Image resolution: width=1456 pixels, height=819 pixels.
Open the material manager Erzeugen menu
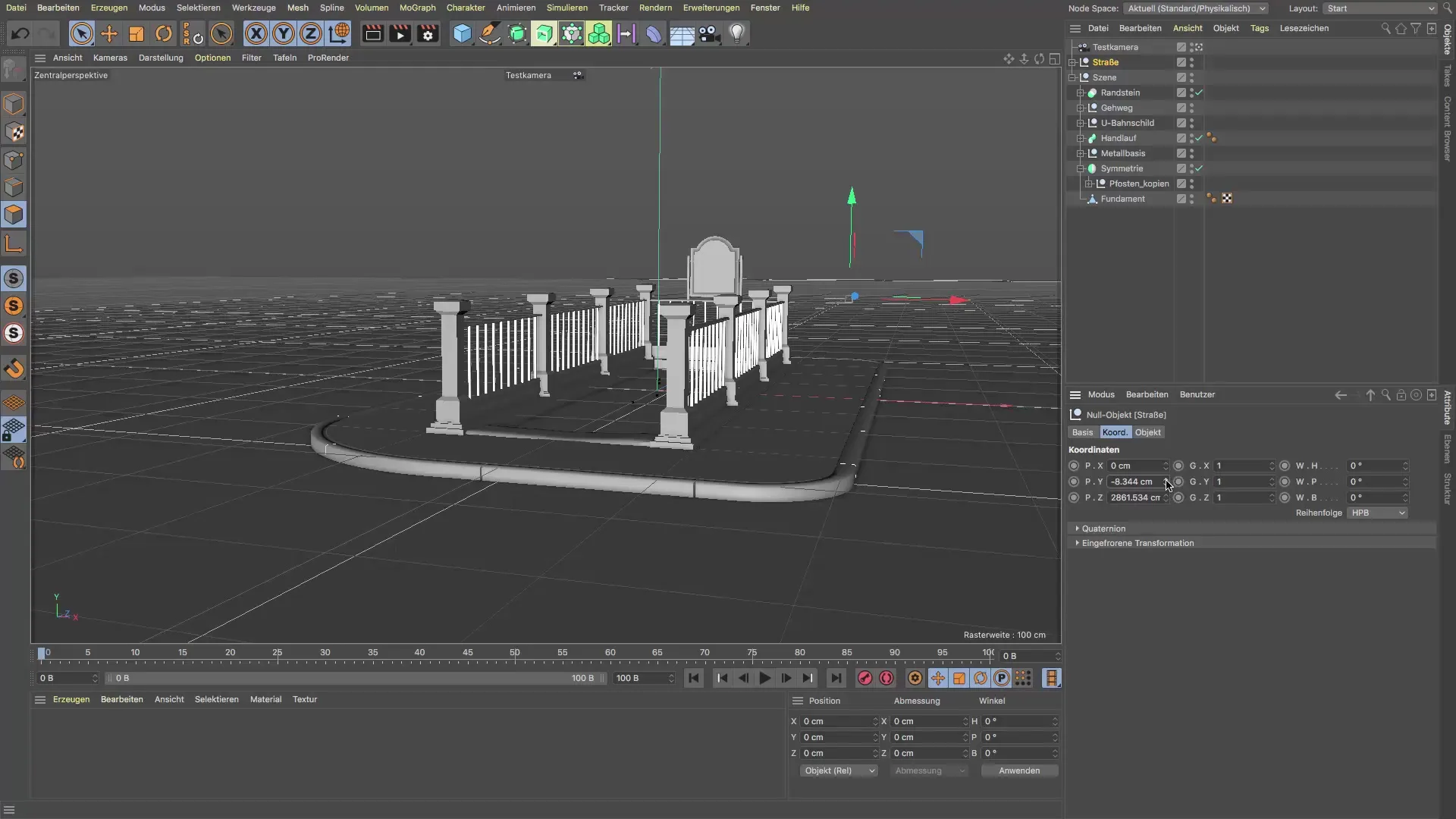(71, 699)
